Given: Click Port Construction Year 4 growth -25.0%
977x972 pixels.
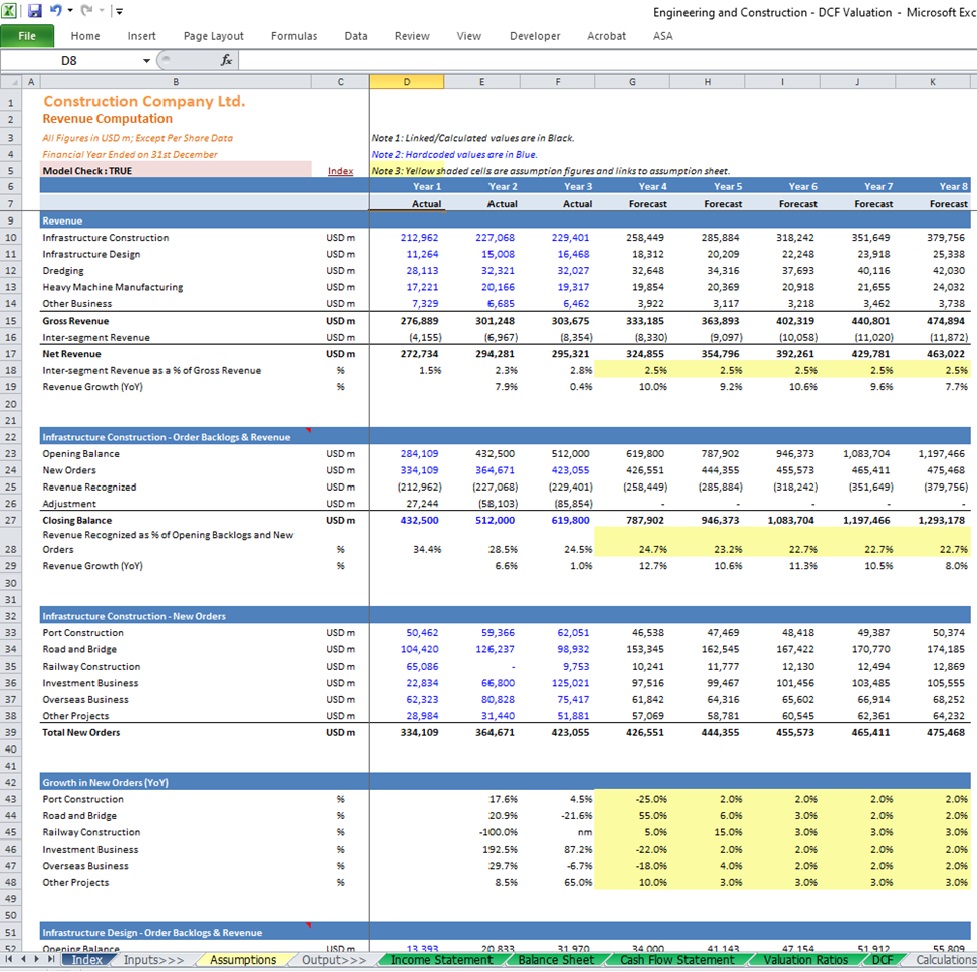Looking at the screenshot, I should click(651, 799).
